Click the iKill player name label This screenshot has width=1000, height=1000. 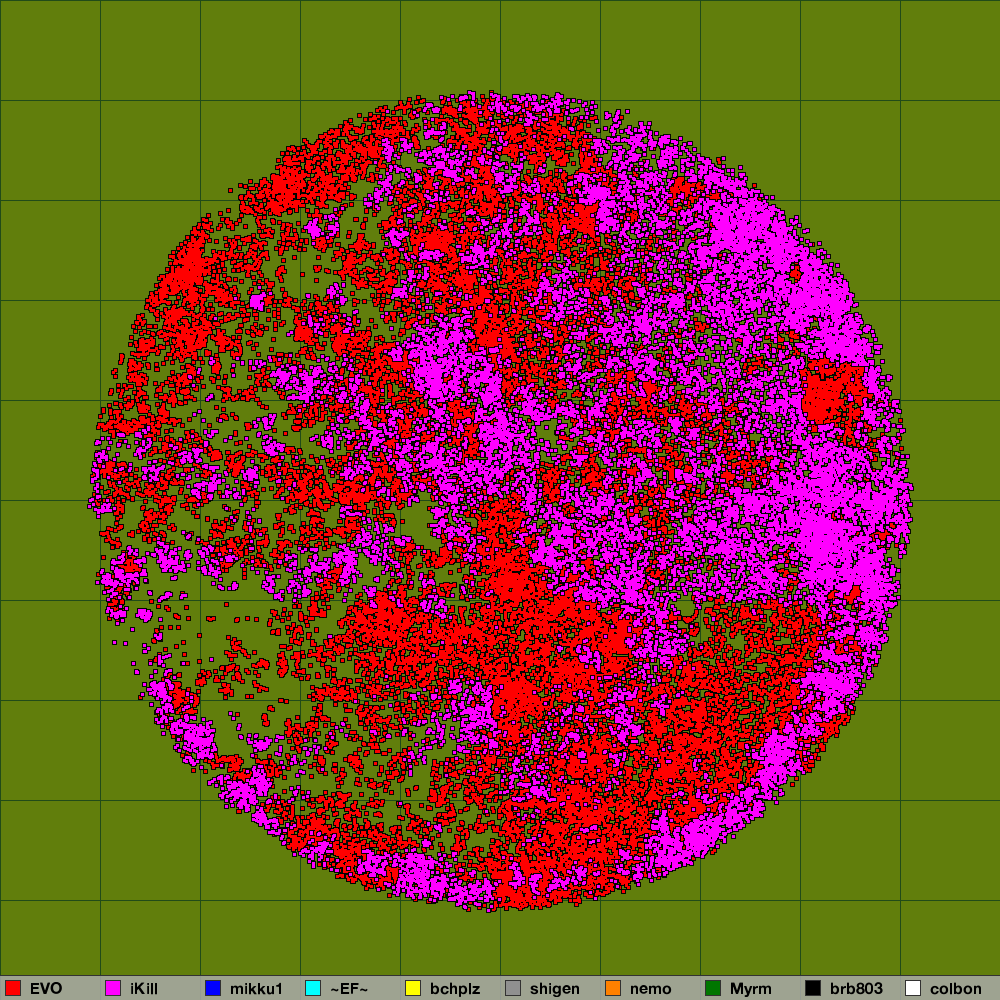coord(144,989)
